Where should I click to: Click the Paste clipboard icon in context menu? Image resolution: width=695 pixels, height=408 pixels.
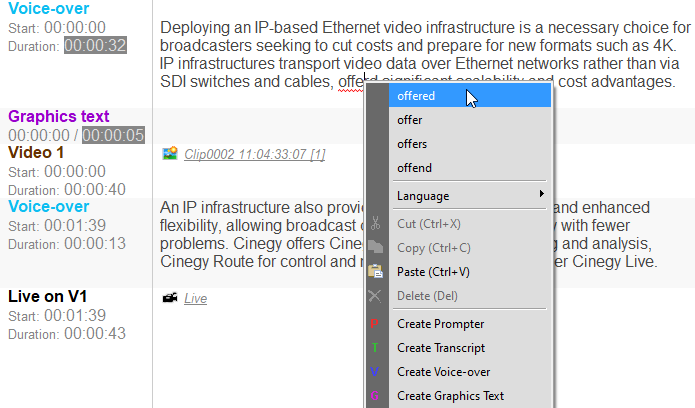pos(375,271)
